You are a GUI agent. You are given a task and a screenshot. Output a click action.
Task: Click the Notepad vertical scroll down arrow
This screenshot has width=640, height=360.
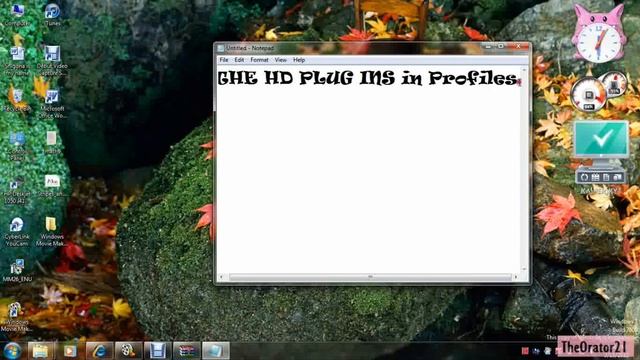[524, 269]
